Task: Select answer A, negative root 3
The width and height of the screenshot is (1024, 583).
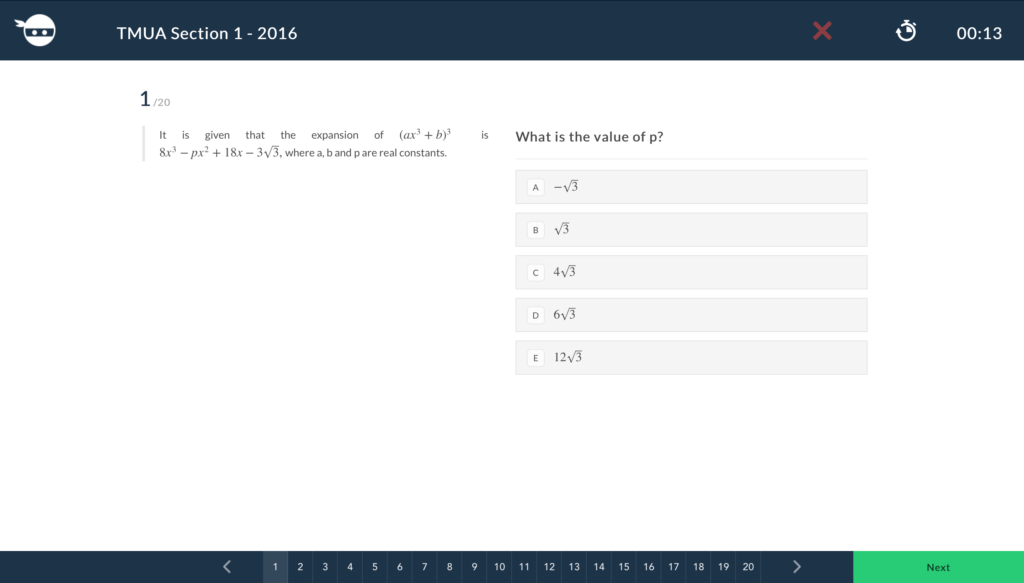Action: 691,187
